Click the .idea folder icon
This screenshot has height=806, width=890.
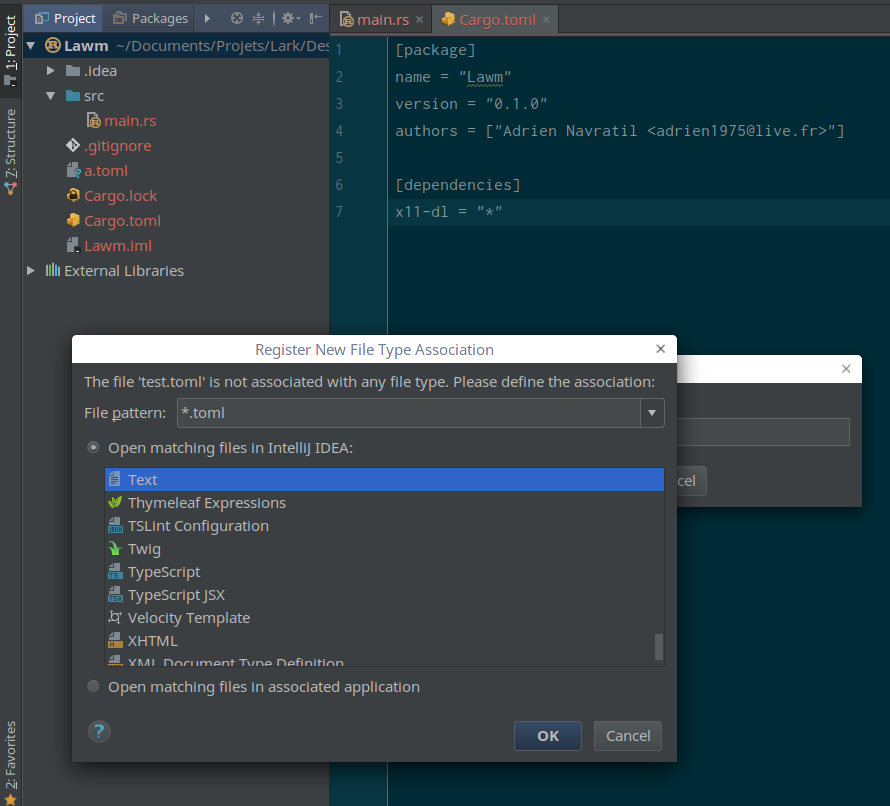(x=73, y=70)
